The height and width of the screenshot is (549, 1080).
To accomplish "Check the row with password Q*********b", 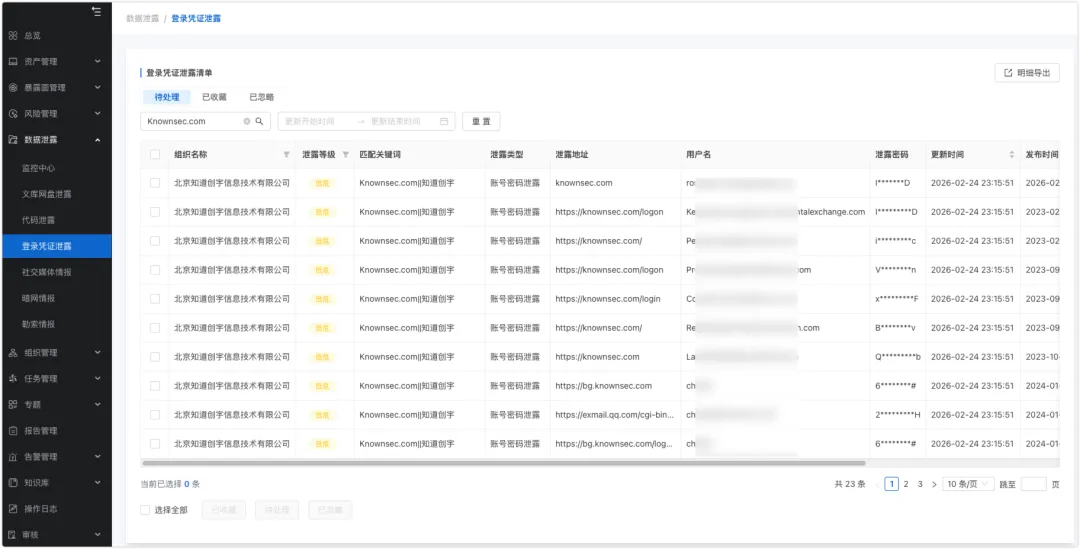I will coord(155,357).
